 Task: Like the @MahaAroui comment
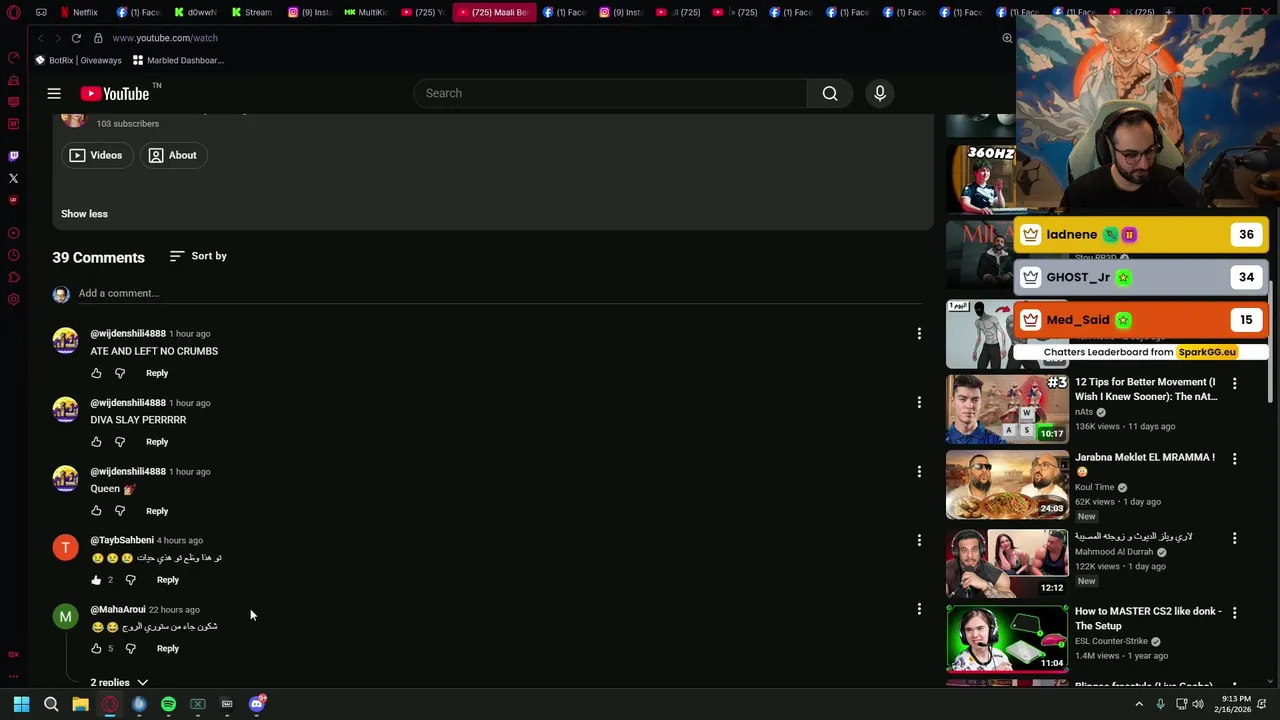click(96, 649)
